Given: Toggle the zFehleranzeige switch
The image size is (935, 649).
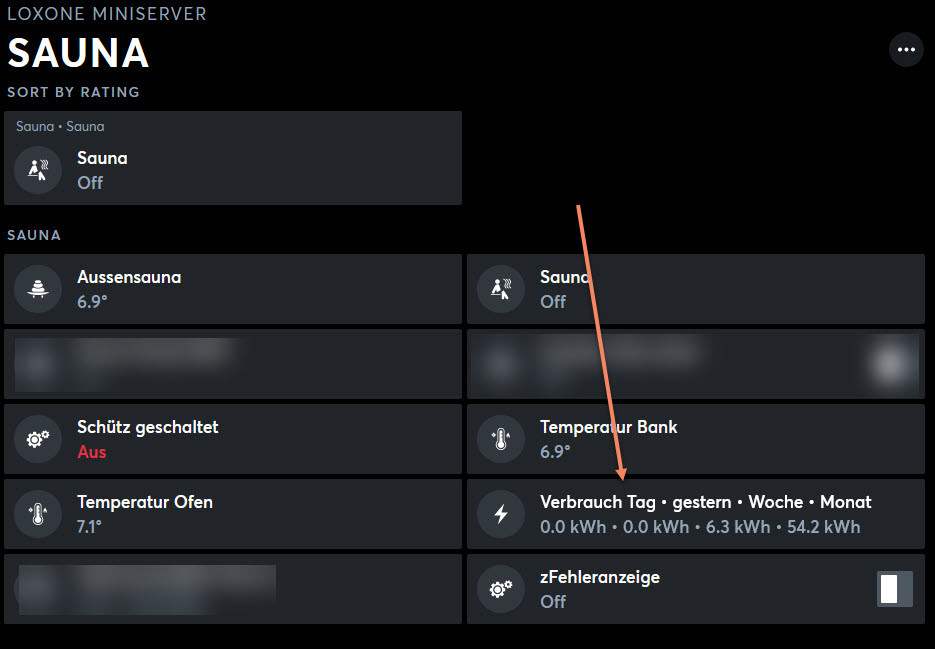Looking at the screenshot, I should click(x=894, y=589).
